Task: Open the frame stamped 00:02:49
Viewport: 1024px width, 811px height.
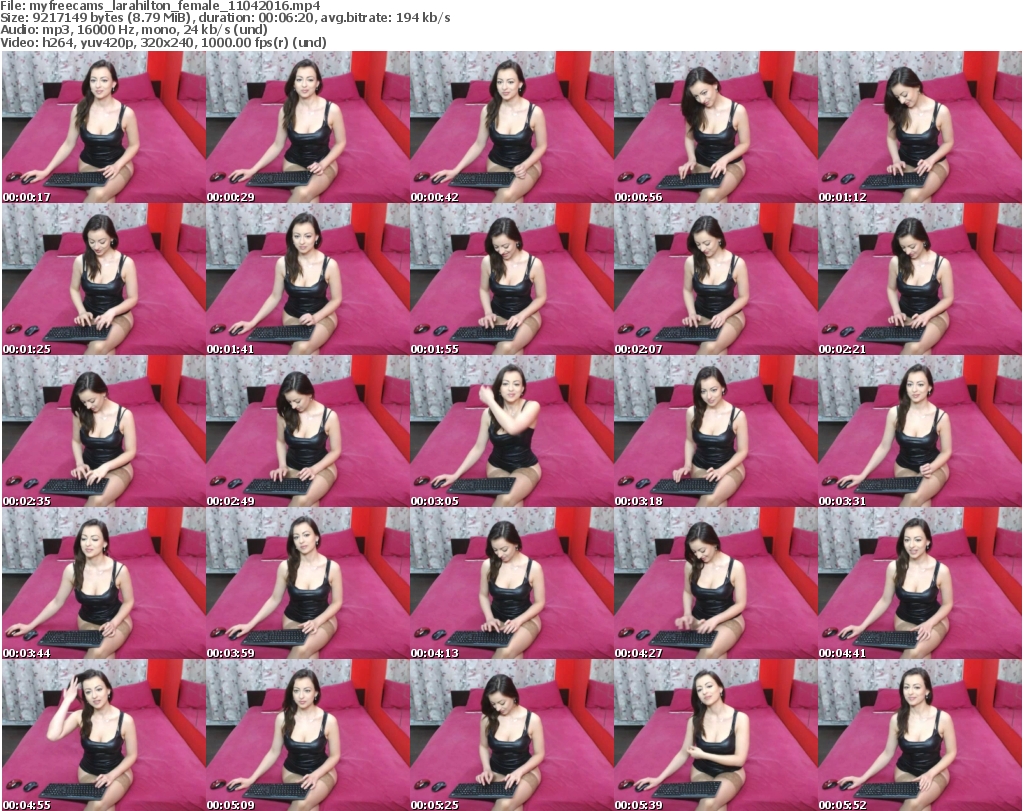Action: [308, 432]
